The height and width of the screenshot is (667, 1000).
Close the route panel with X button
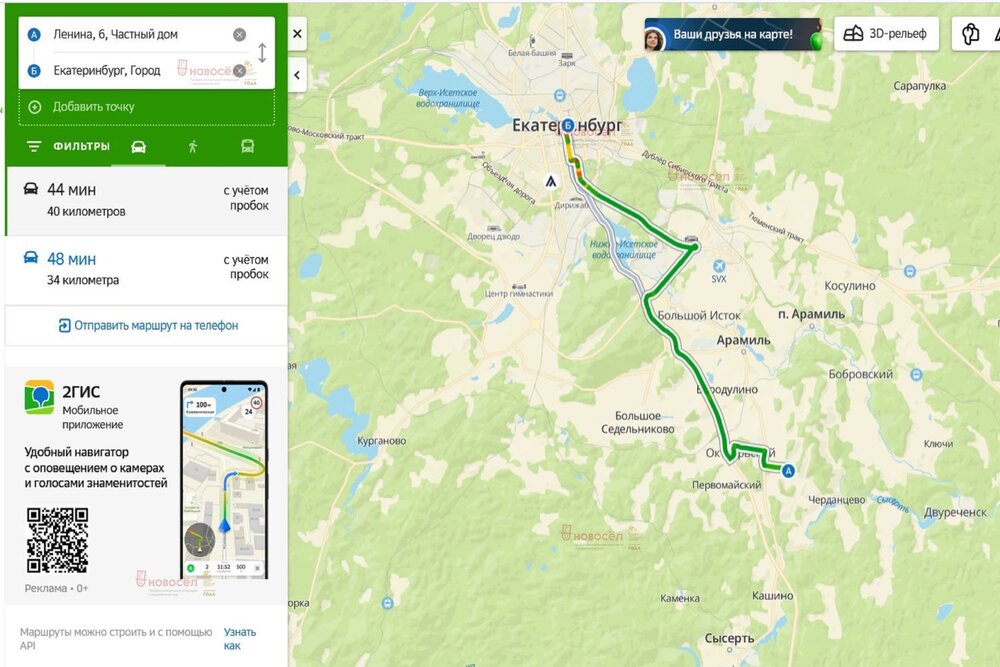click(297, 34)
